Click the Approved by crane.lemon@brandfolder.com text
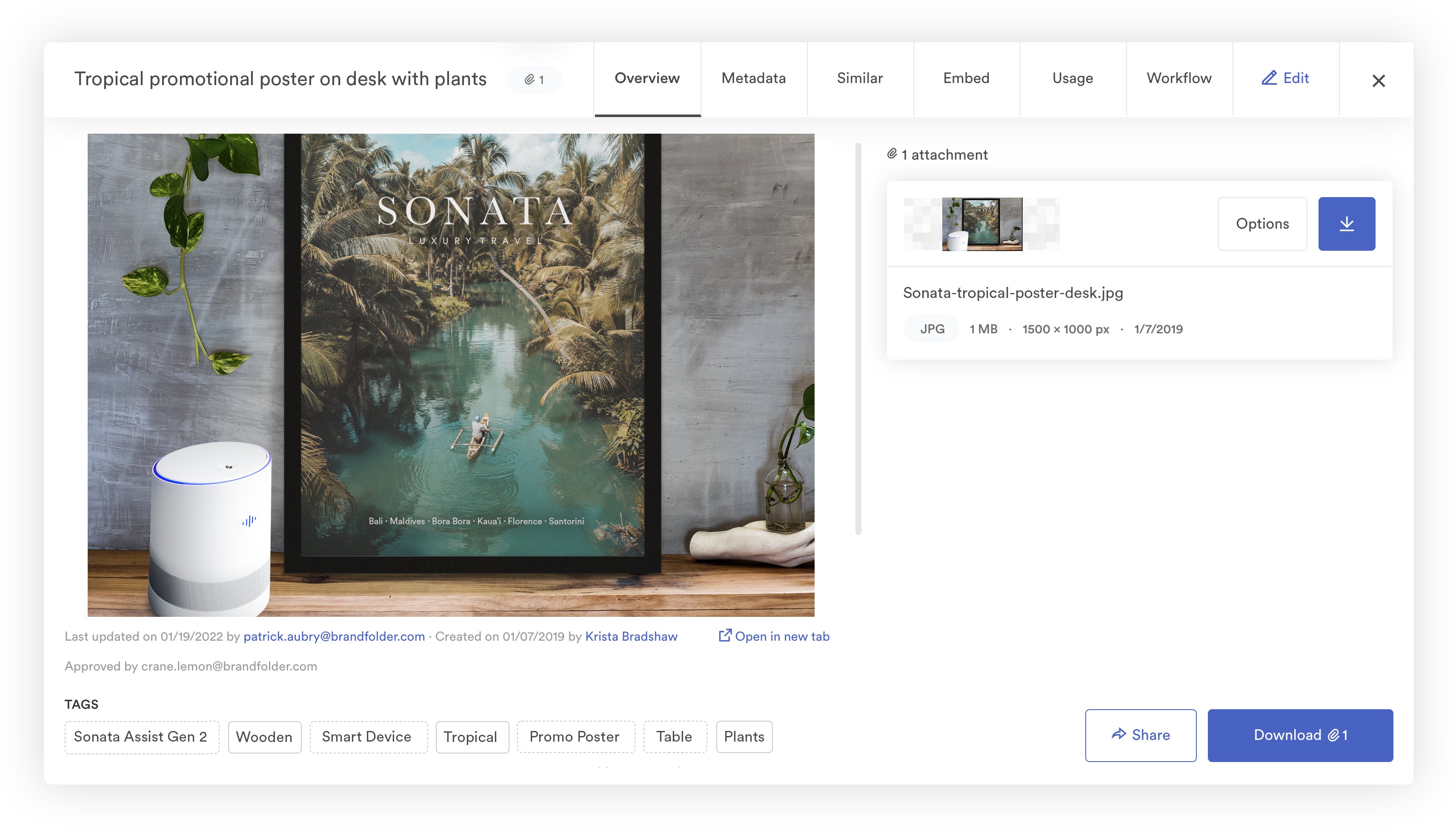 pos(190,666)
